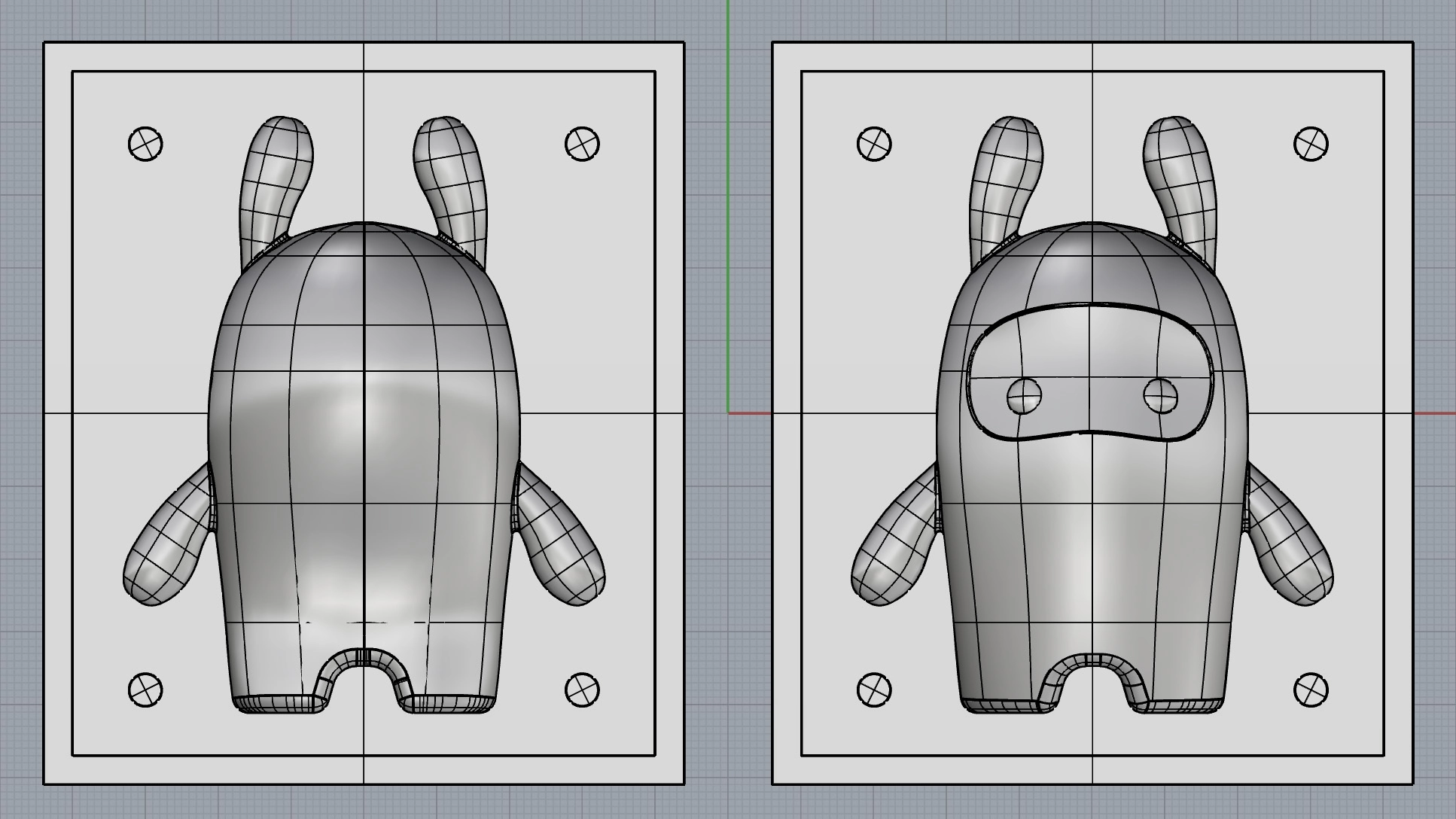Select top-right screw hole on left mold

tap(582, 144)
